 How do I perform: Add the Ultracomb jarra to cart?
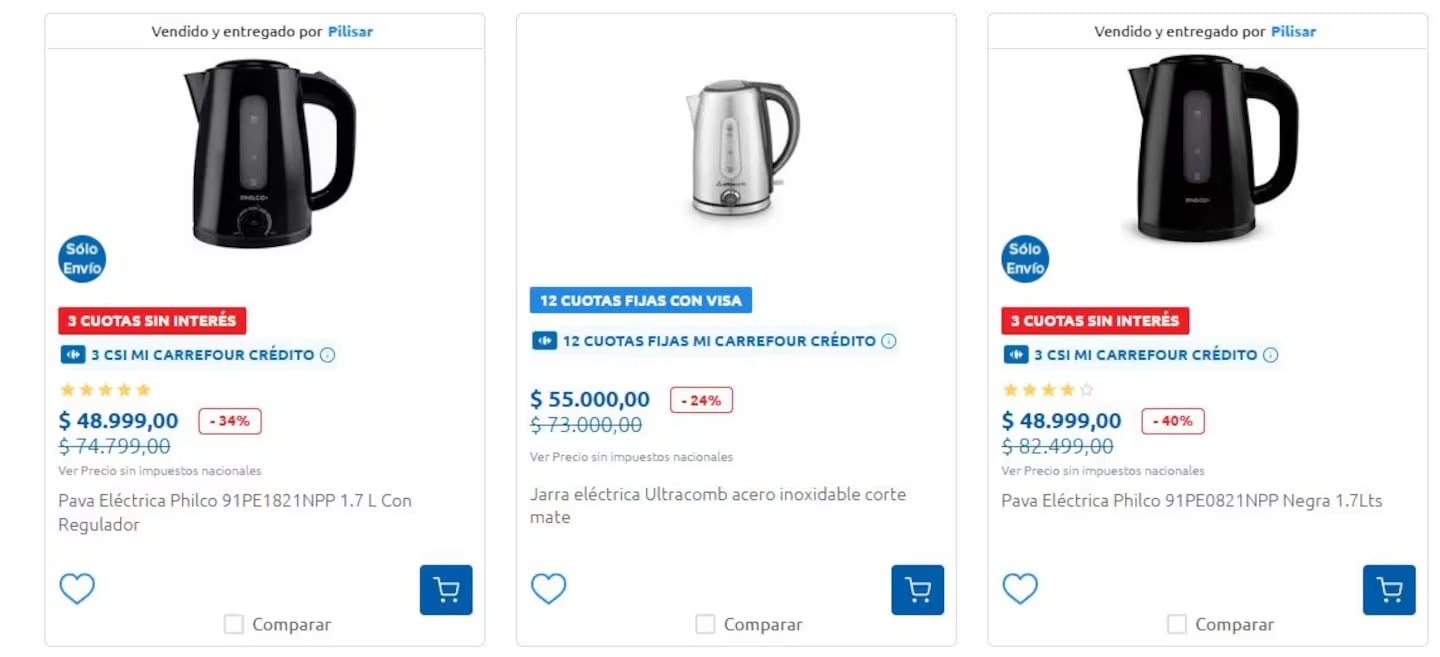coord(917,590)
